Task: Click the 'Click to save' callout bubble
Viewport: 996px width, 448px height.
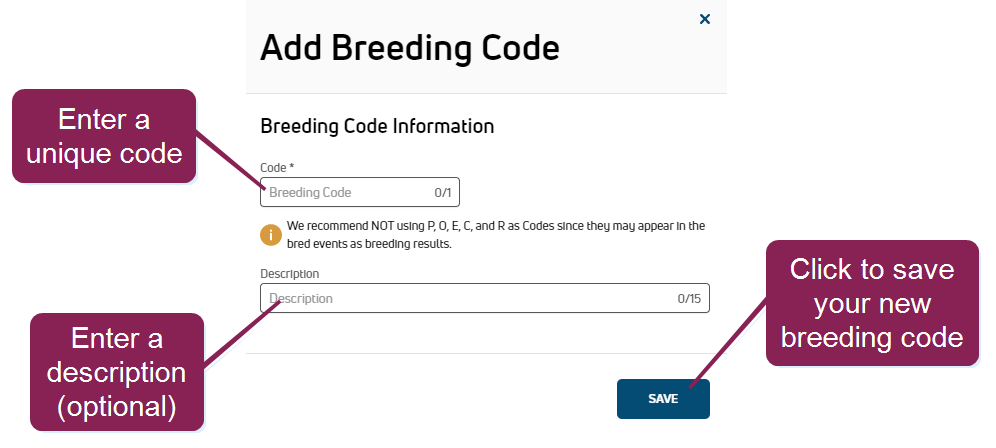Action: (872, 303)
